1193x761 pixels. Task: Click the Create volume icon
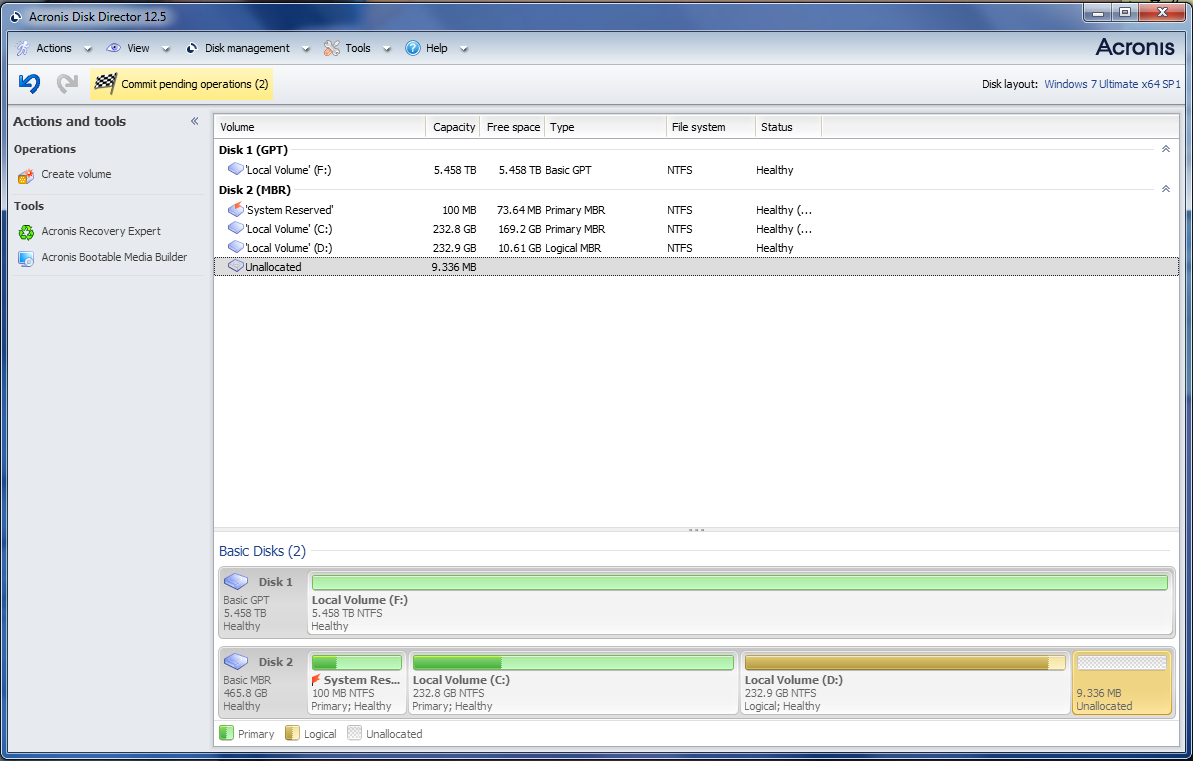[x=26, y=175]
